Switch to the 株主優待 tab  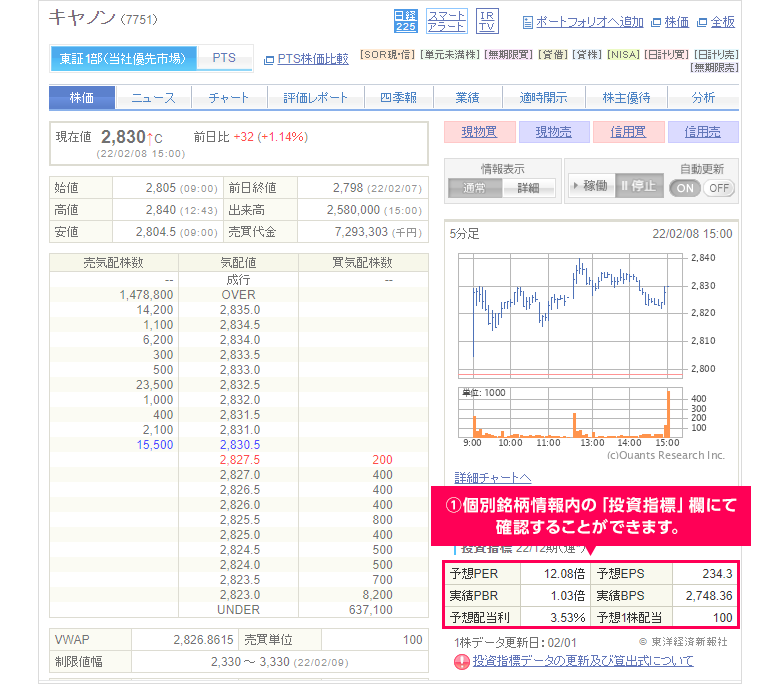(626, 98)
